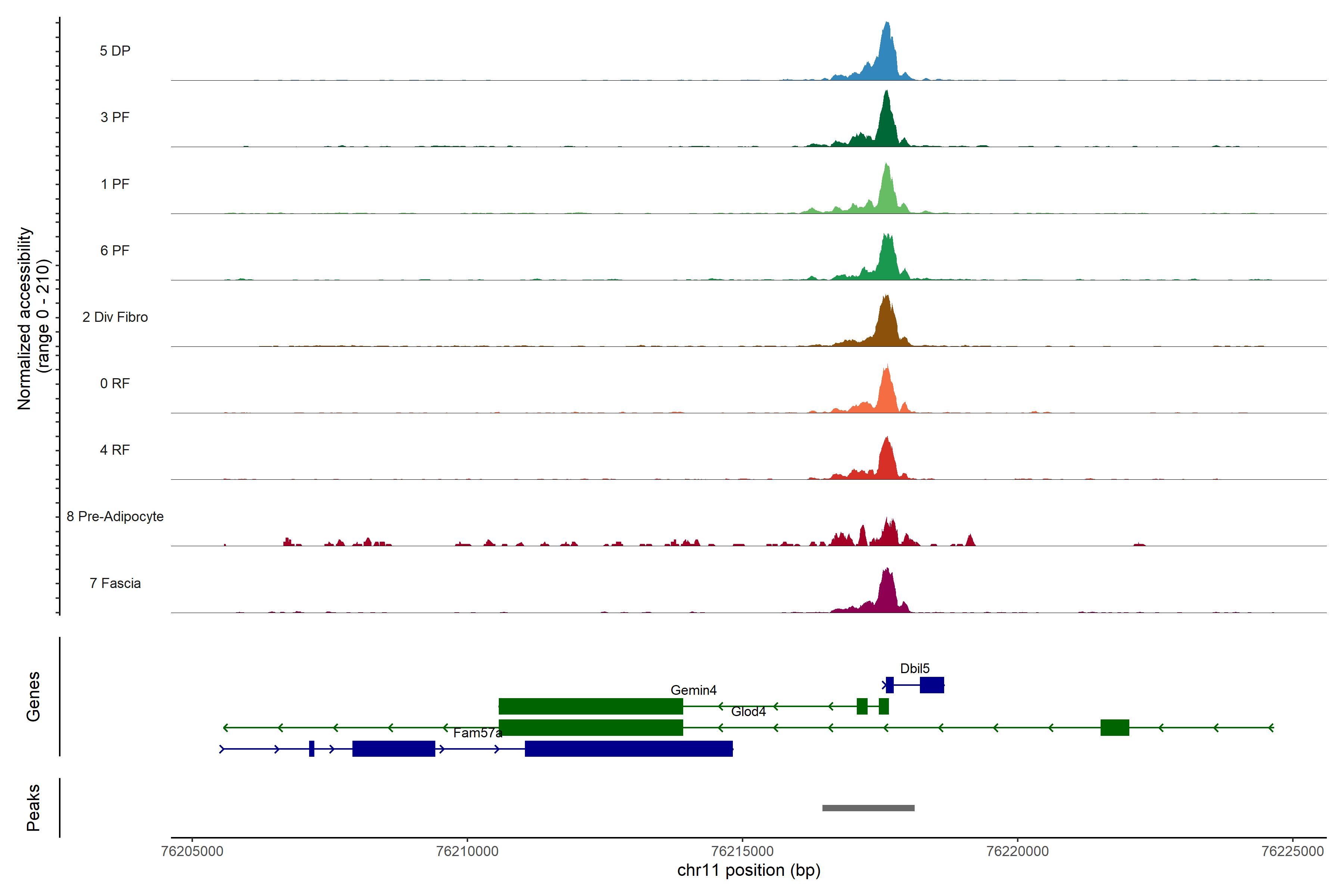
Task: Click the Dbil5 gene label
Action: [x=914, y=669]
